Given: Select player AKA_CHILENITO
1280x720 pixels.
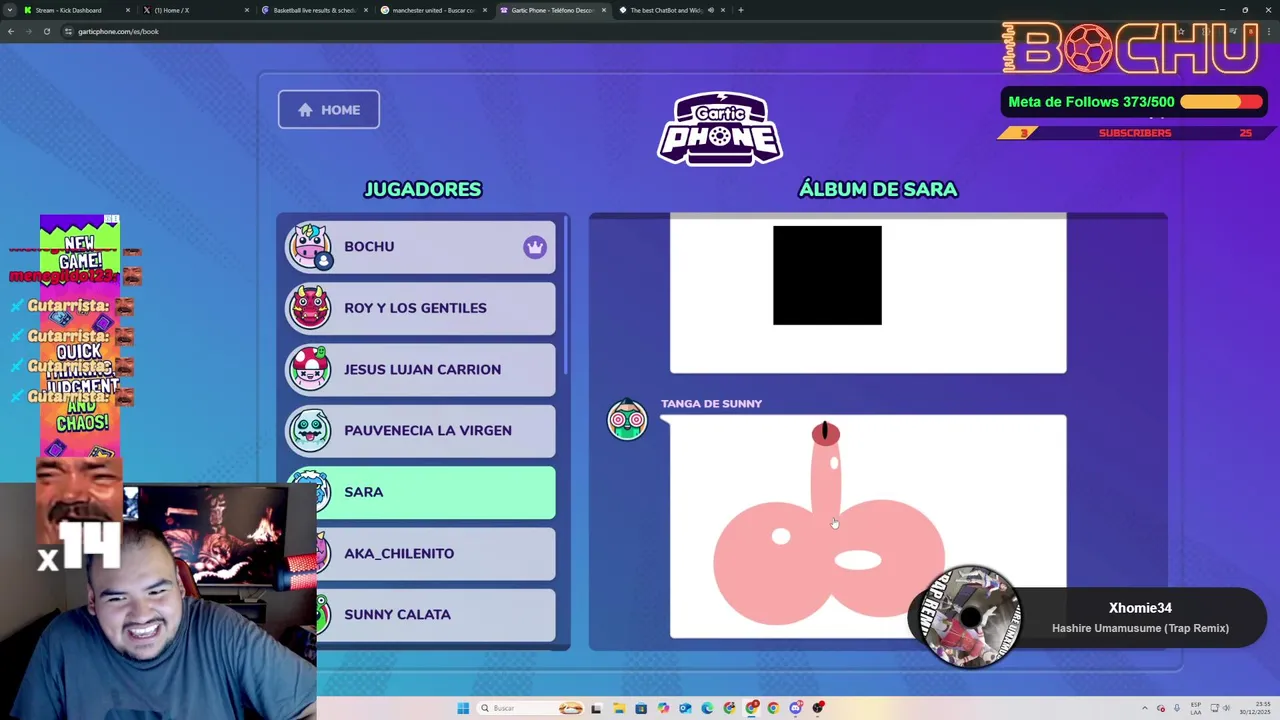Looking at the screenshot, I should point(421,553).
